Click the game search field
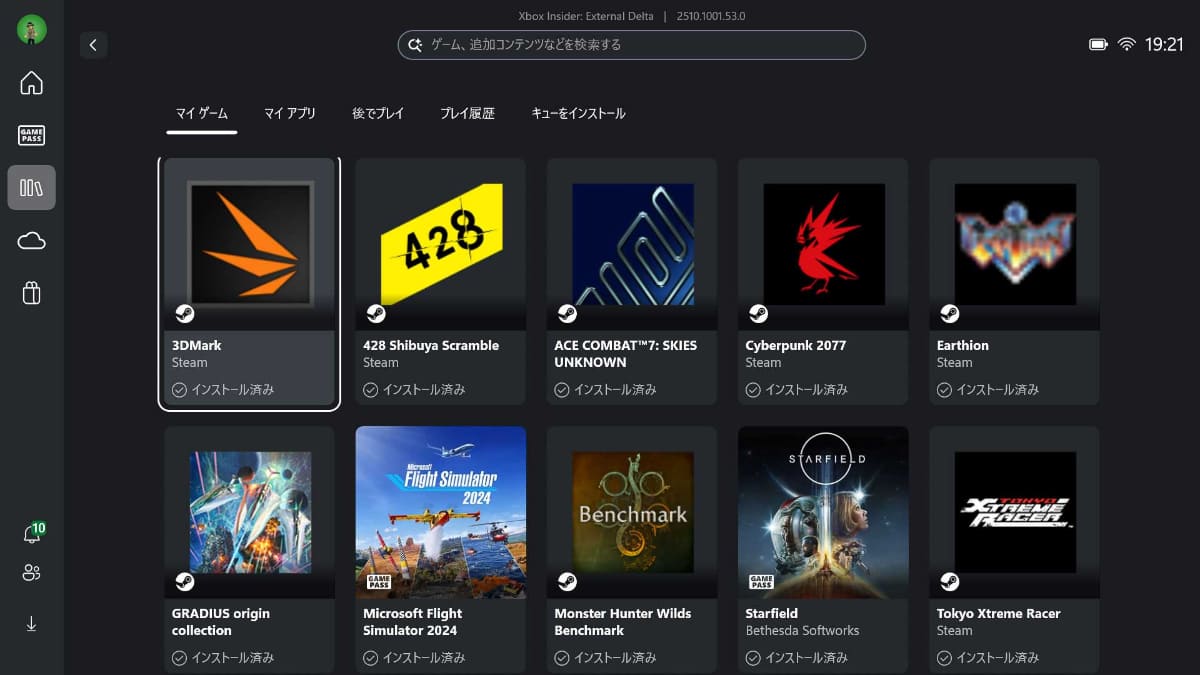Image resolution: width=1200 pixels, height=675 pixels. pyautogui.click(x=631, y=44)
